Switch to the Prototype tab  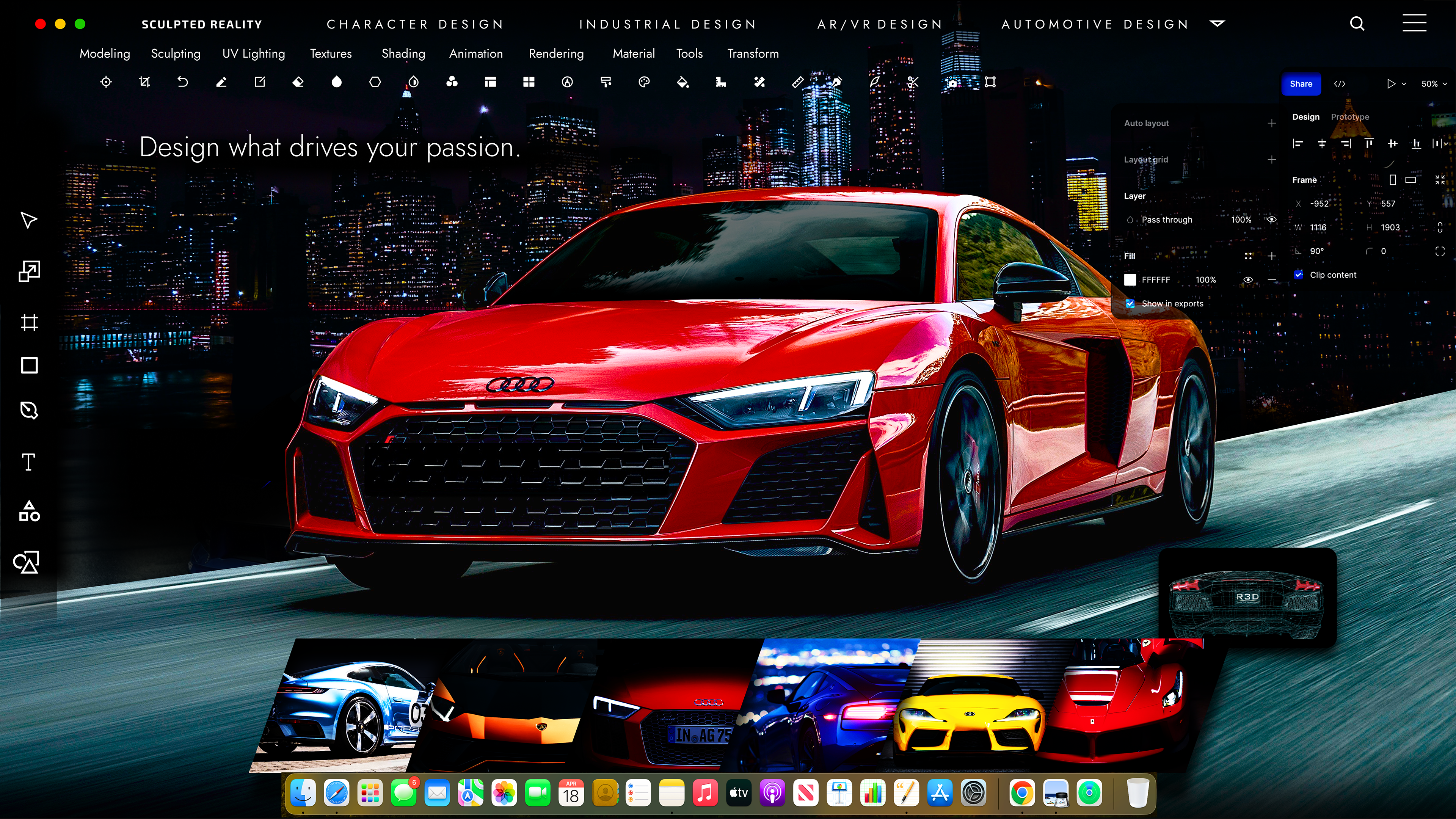click(1350, 117)
